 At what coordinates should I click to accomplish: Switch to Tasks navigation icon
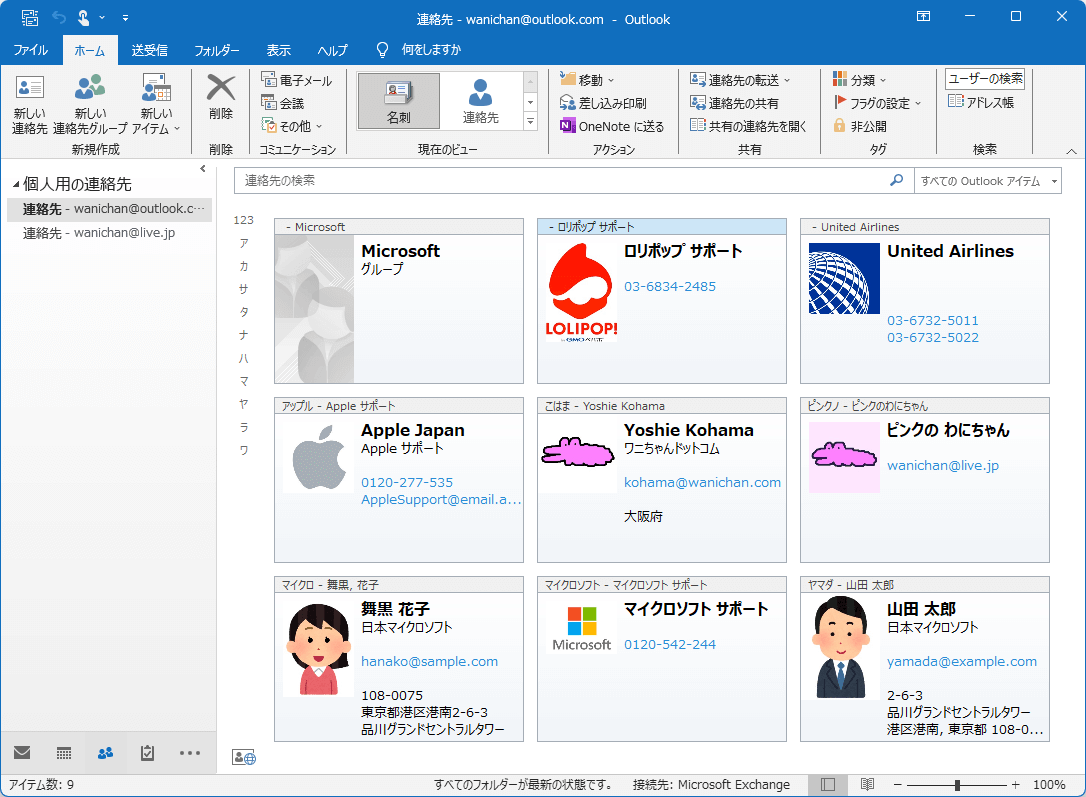(147, 753)
